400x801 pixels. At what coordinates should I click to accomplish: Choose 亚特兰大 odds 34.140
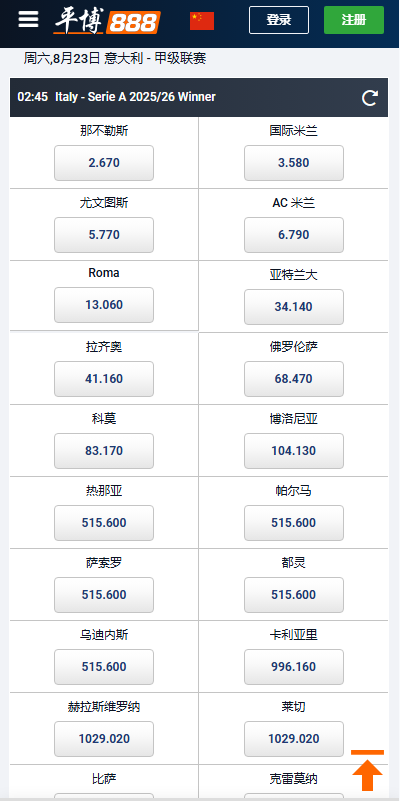click(x=294, y=307)
